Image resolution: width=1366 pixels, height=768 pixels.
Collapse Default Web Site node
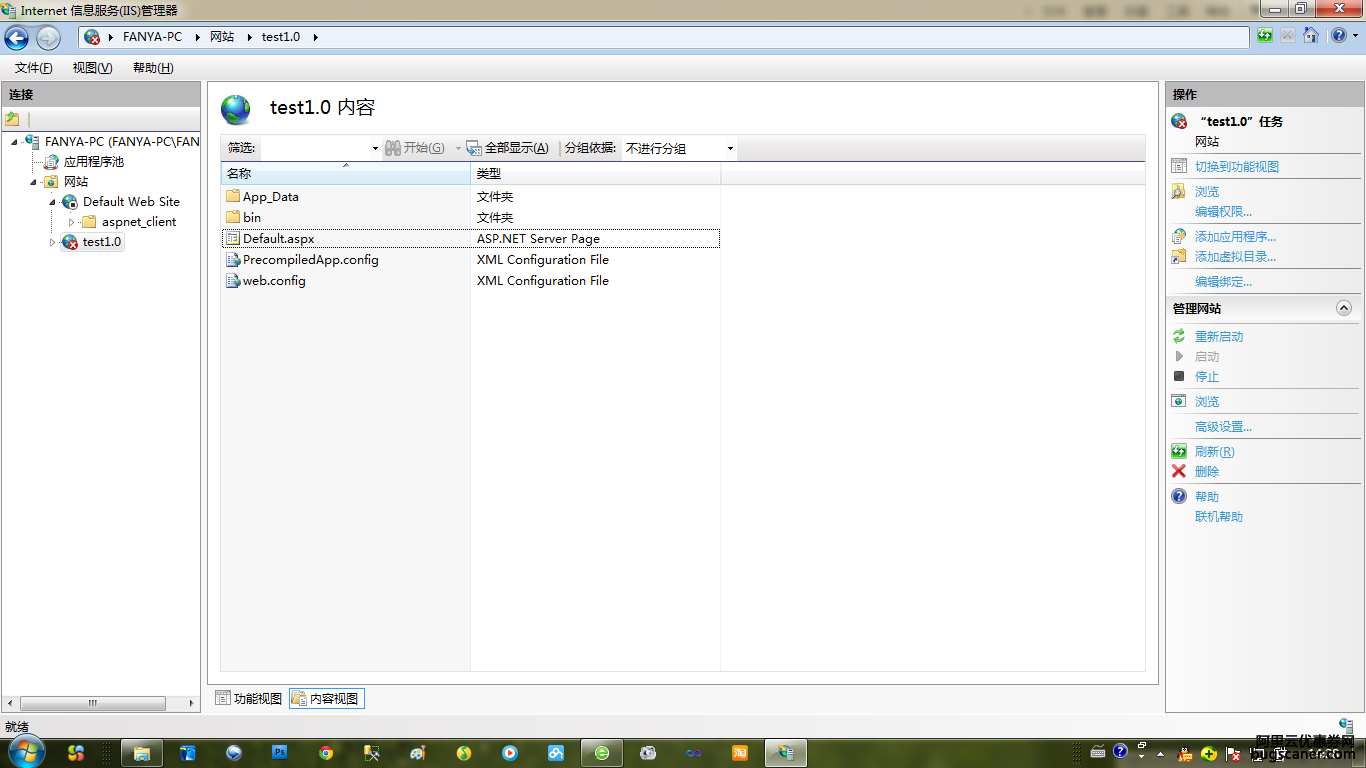coord(52,202)
